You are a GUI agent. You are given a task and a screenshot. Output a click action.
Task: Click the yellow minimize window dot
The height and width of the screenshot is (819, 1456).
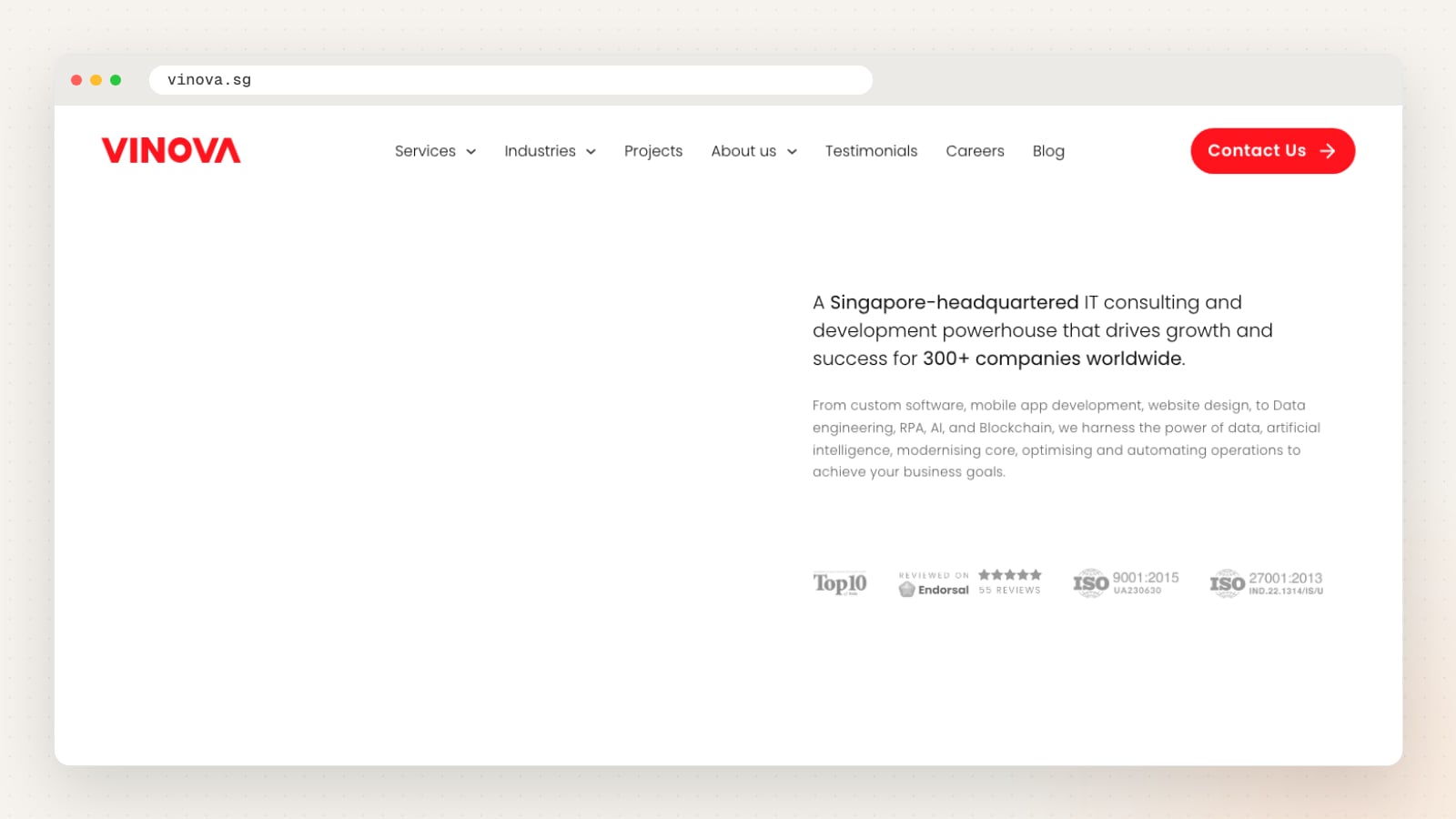(x=96, y=80)
